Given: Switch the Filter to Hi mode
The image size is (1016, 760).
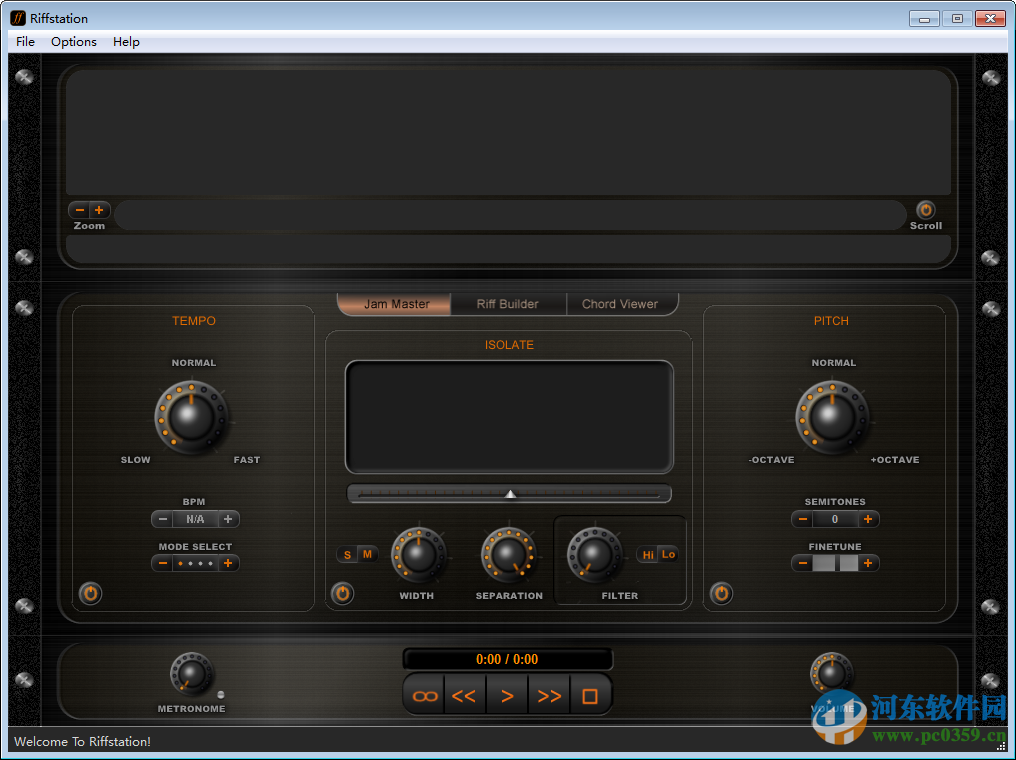Looking at the screenshot, I should (x=647, y=553).
